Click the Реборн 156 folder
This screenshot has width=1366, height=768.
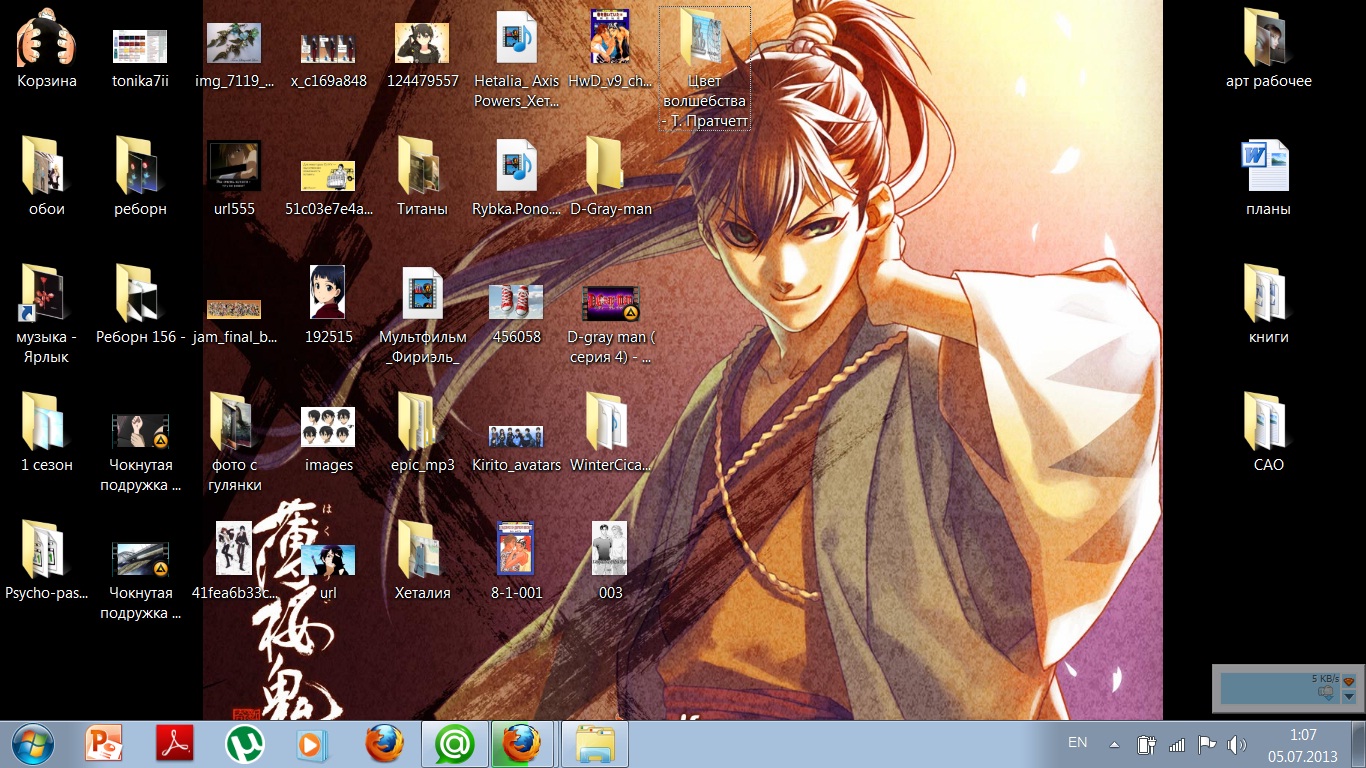tap(140, 306)
